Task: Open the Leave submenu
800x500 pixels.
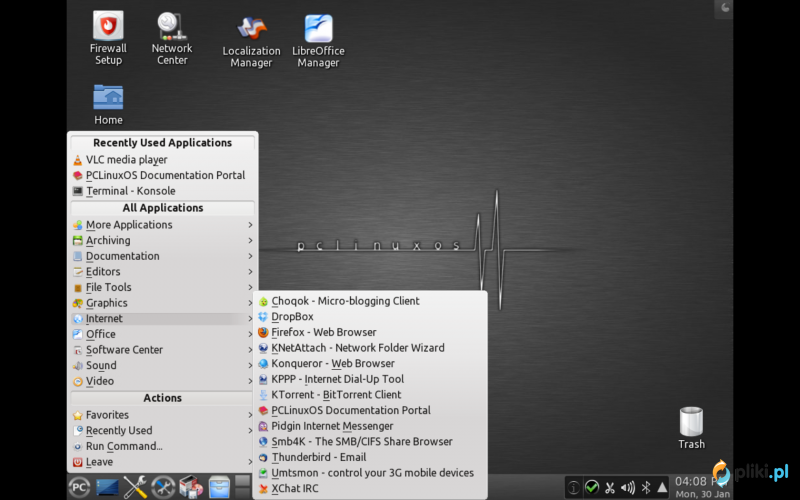Action: tap(163, 462)
